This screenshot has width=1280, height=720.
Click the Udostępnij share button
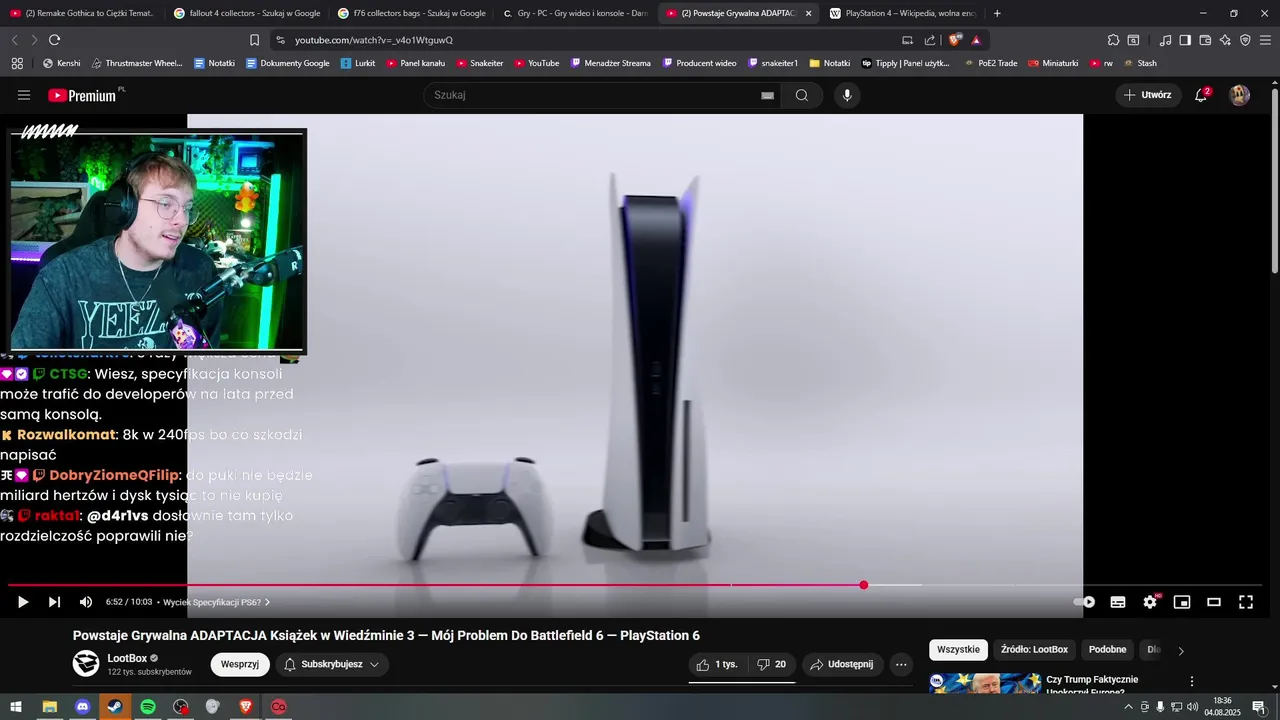coord(842,664)
